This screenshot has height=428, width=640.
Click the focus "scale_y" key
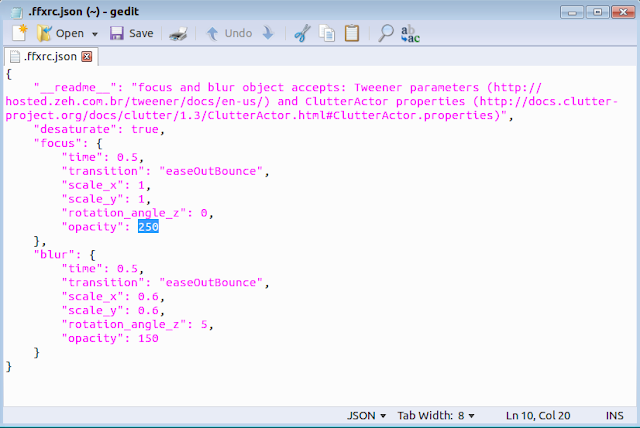[x=92, y=199]
